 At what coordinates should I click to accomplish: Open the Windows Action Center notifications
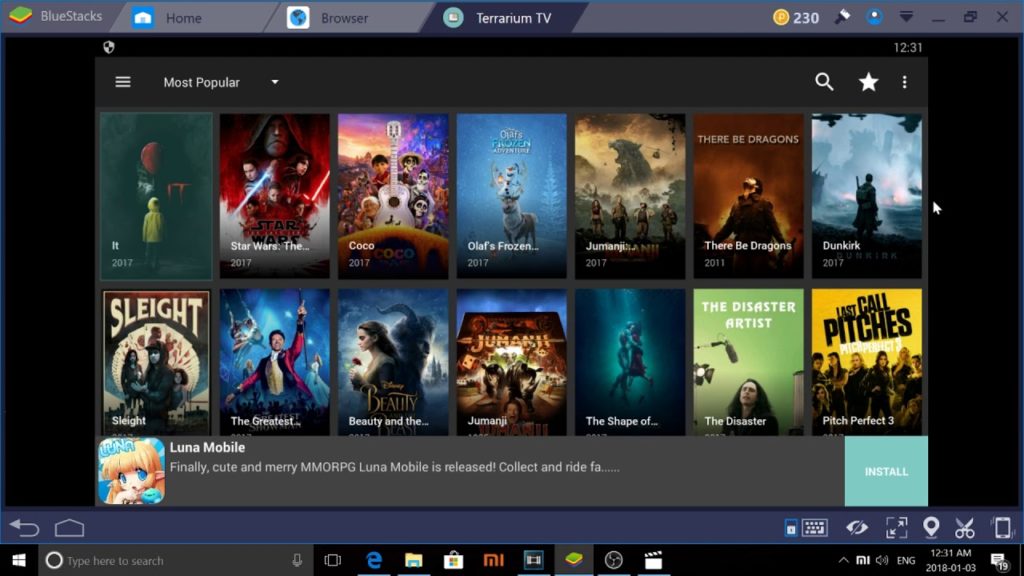pos(999,560)
